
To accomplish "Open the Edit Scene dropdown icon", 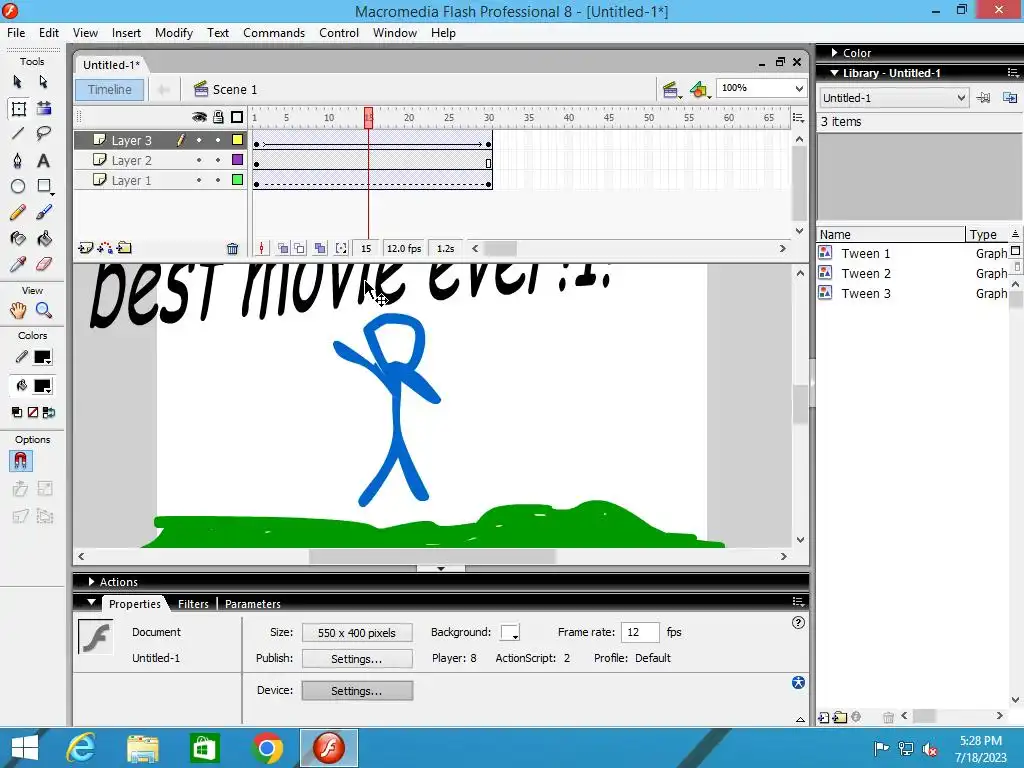I will tap(671, 89).
